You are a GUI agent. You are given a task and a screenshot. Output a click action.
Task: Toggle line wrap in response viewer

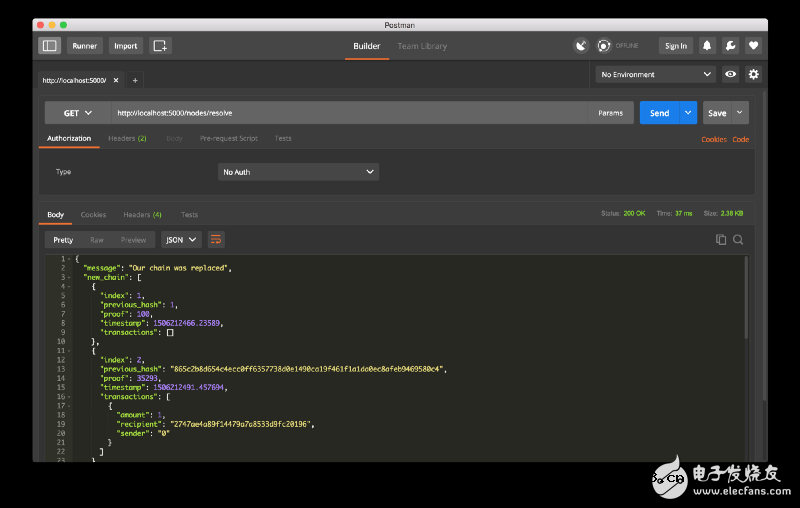point(216,240)
